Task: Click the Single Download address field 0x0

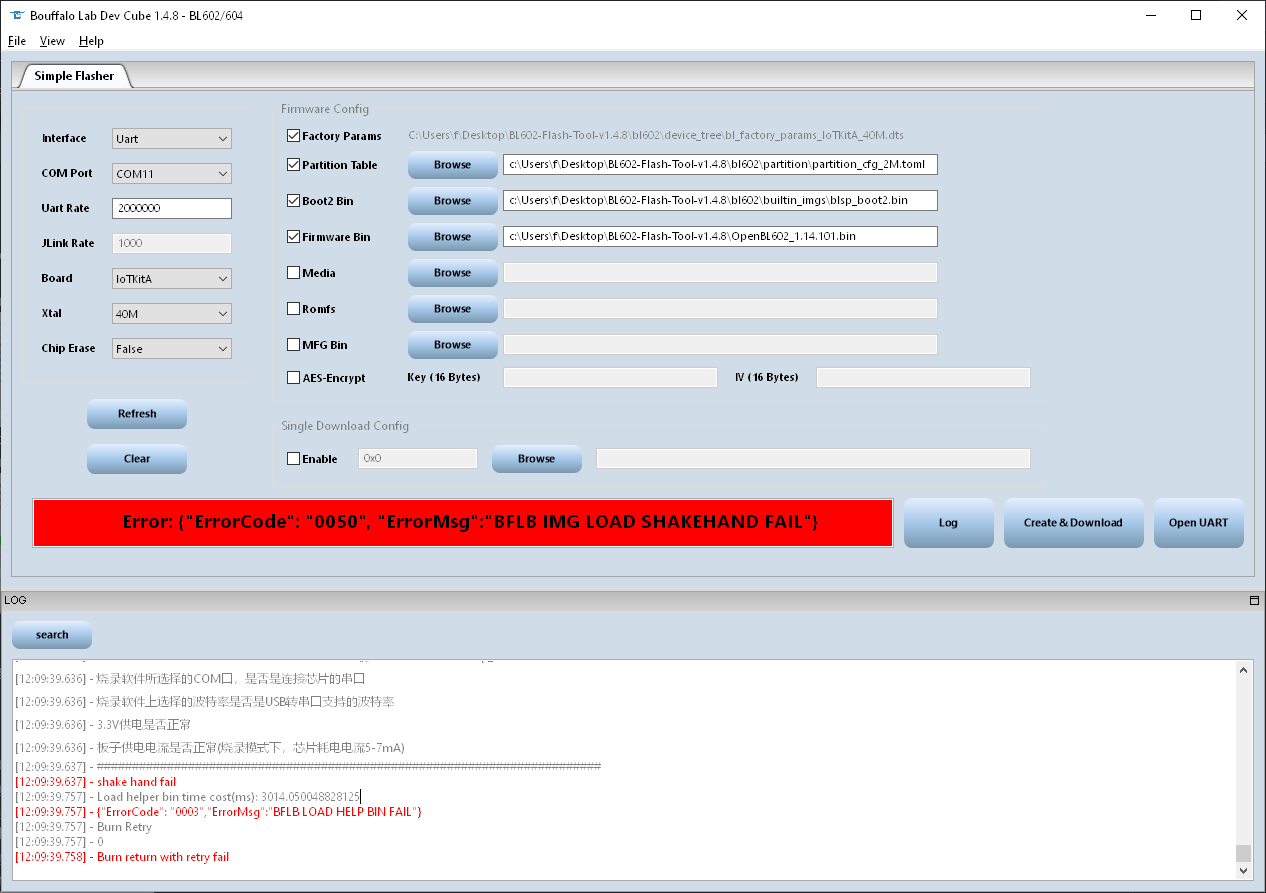Action: (x=417, y=459)
